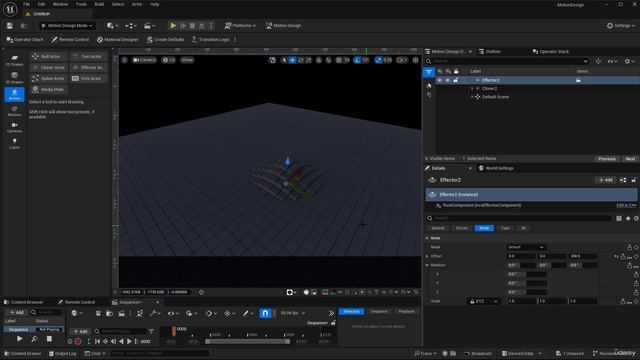Activate the translate gizmo tool in viewport

[292, 60]
